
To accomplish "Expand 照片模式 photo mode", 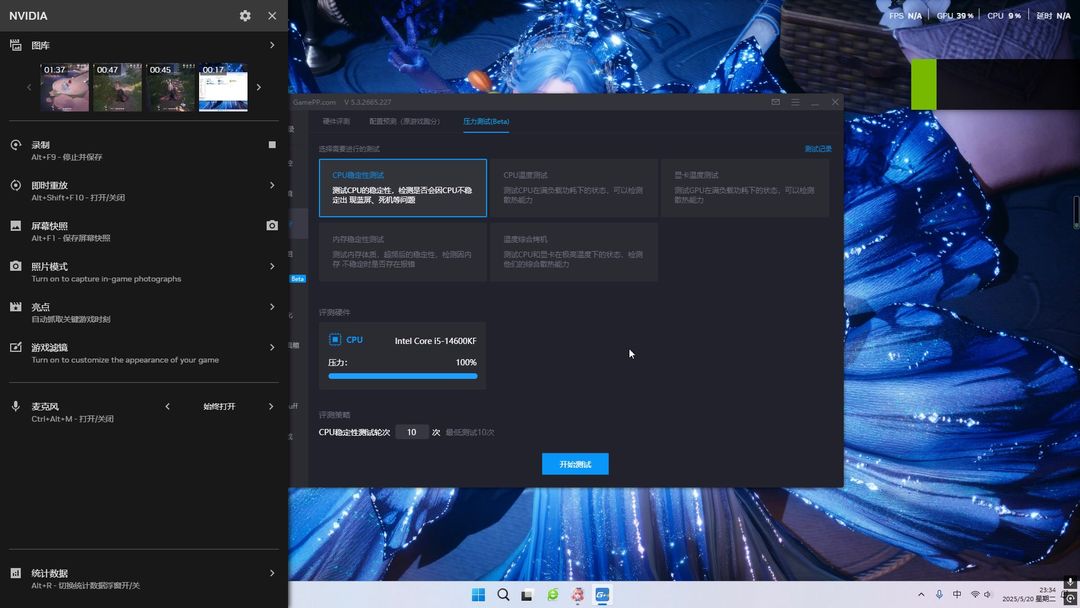I will tap(272, 266).
